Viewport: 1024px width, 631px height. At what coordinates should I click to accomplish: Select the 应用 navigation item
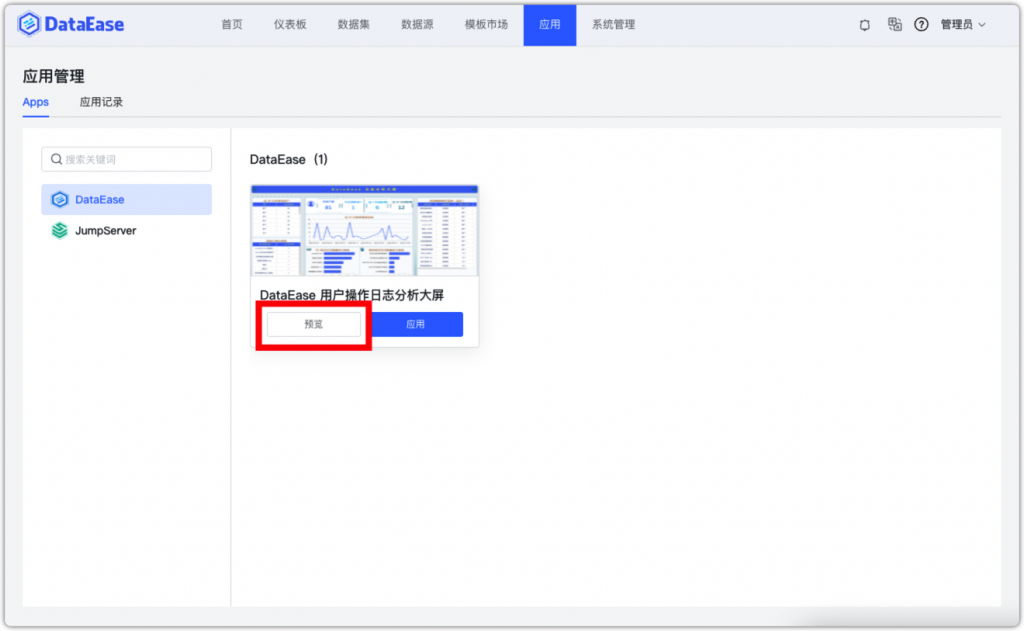[x=550, y=25]
